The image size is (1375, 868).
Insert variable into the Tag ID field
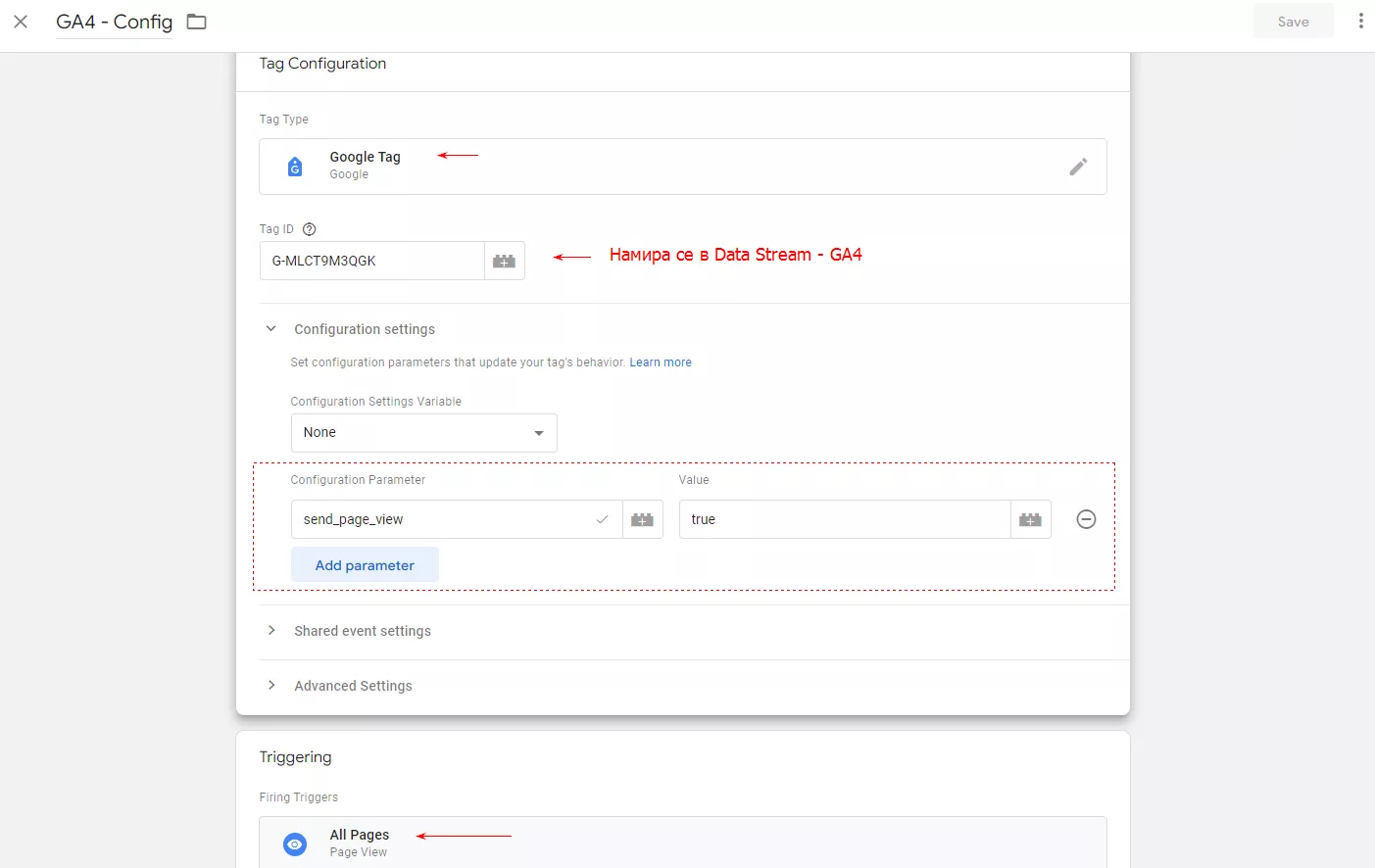point(504,261)
